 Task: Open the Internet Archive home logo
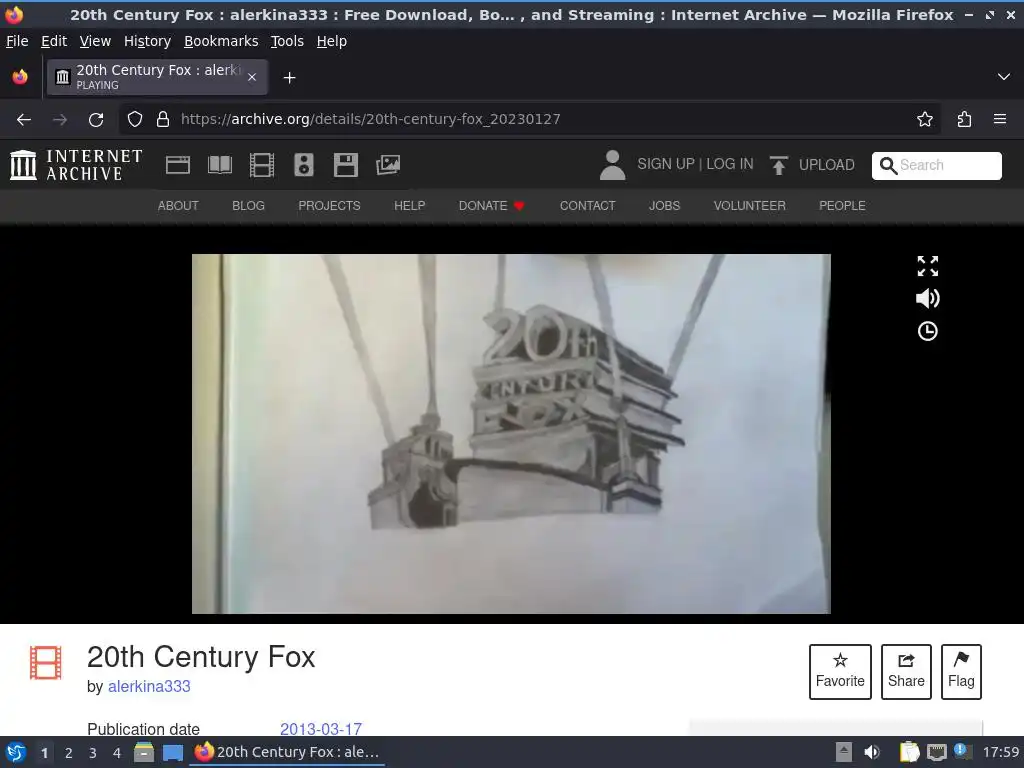(x=76, y=165)
